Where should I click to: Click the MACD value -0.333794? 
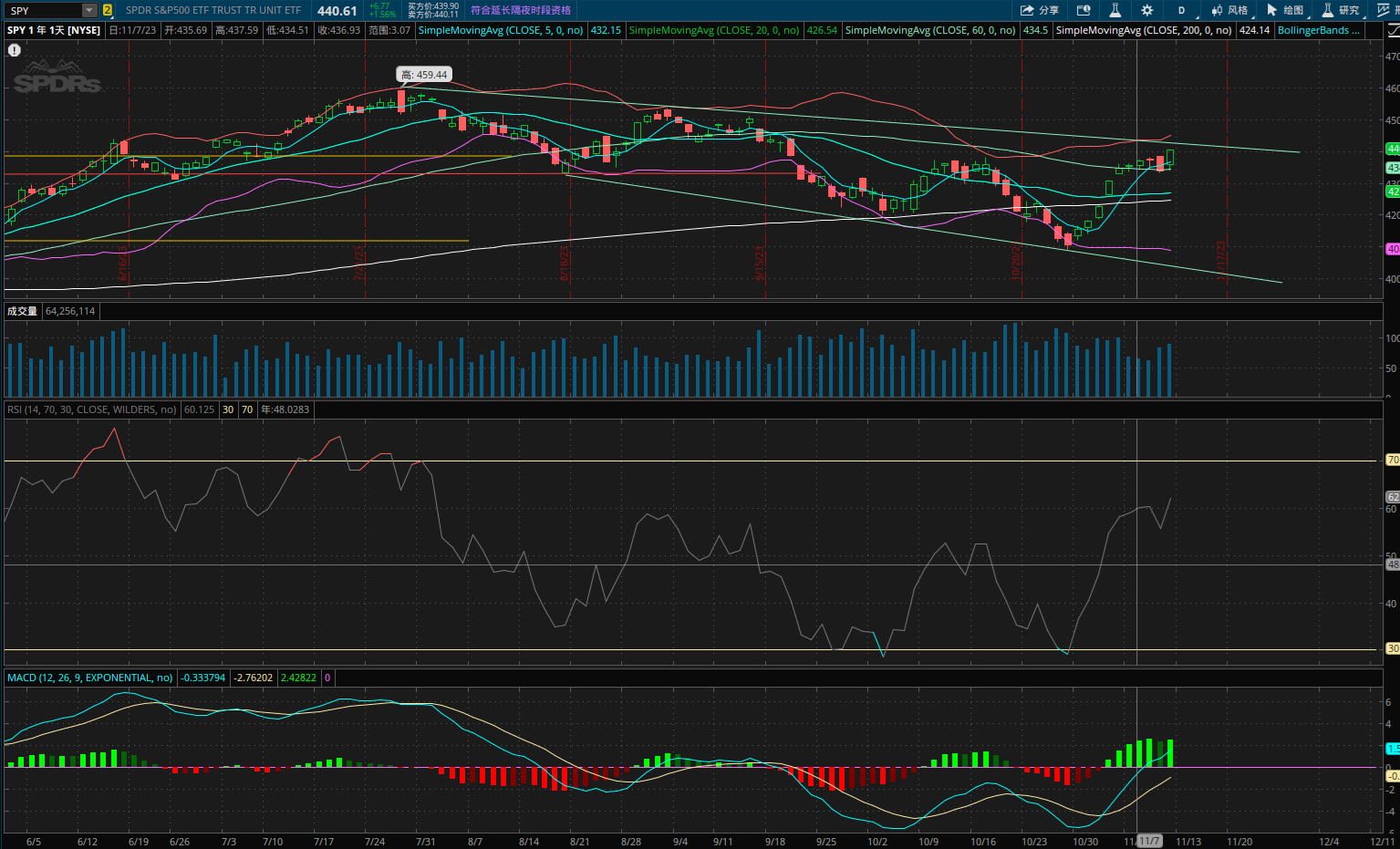203,678
